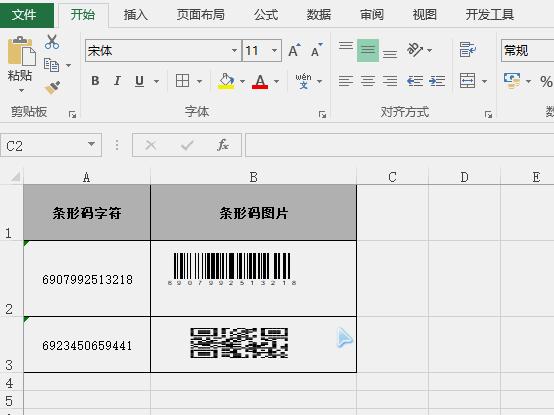The height and width of the screenshot is (415, 554).
Task: Cancel formula entry X button
Action: click(x=151, y=145)
